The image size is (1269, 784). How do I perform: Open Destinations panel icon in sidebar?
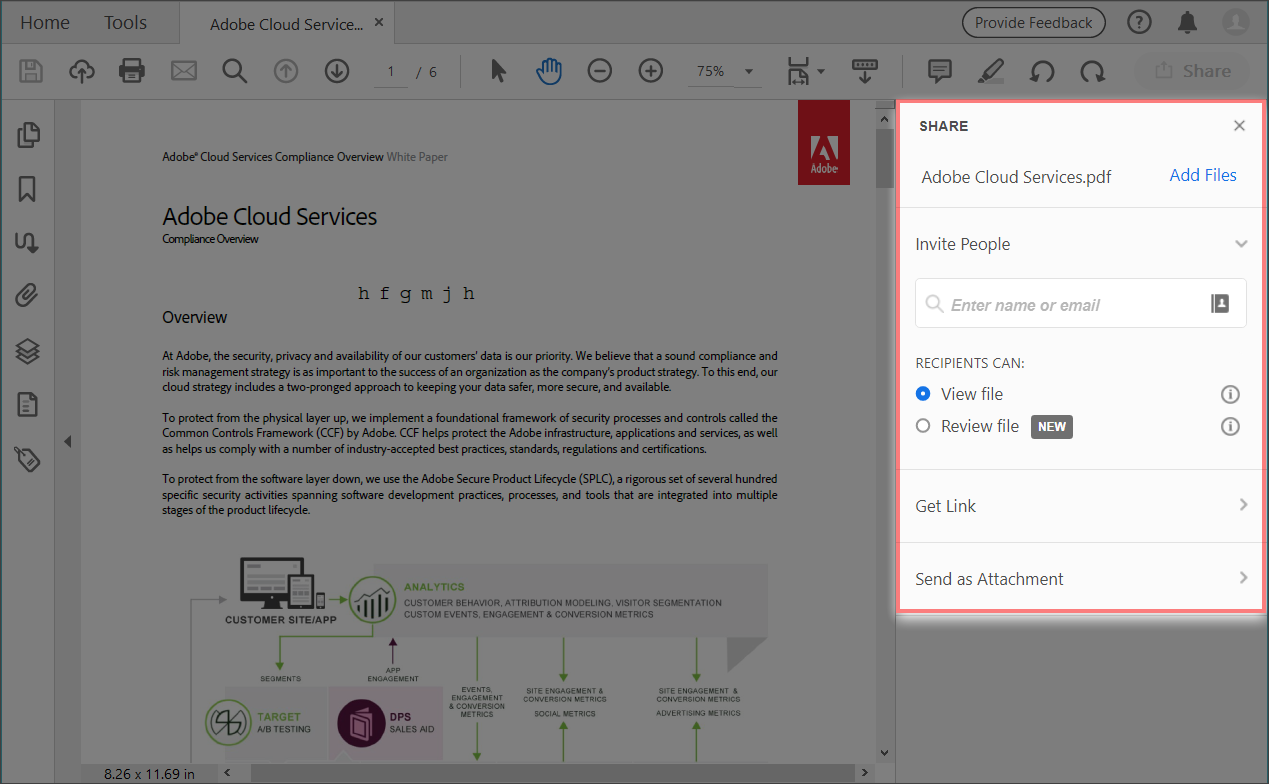[x=28, y=242]
